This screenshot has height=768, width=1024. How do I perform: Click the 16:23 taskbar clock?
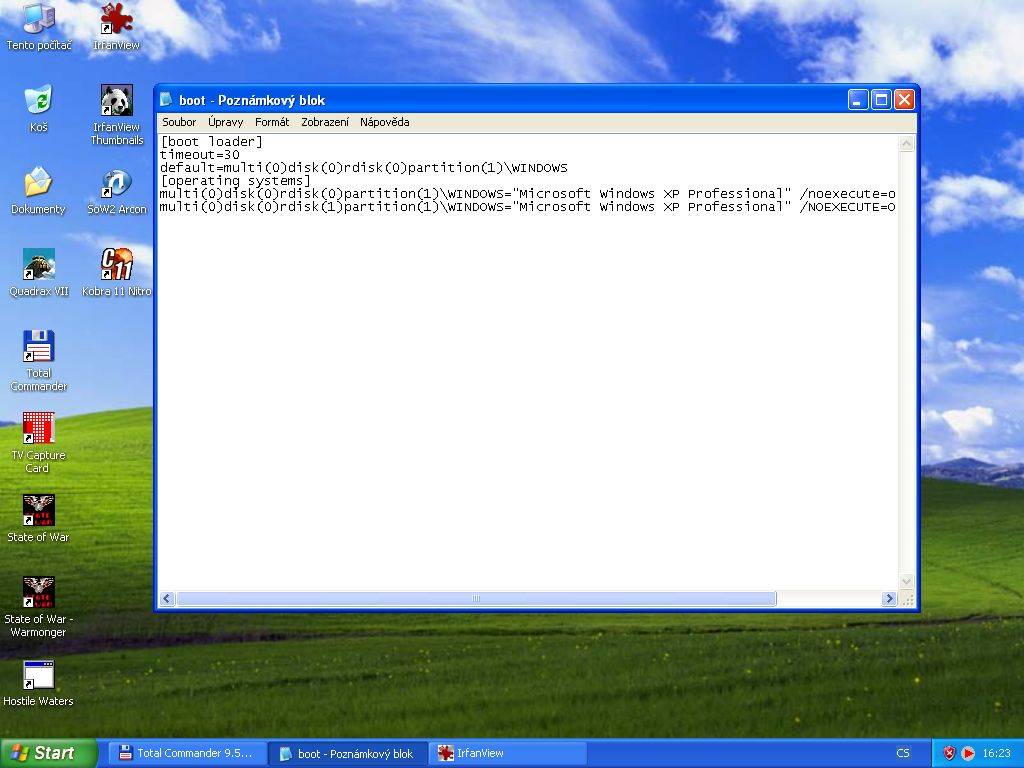point(996,753)
